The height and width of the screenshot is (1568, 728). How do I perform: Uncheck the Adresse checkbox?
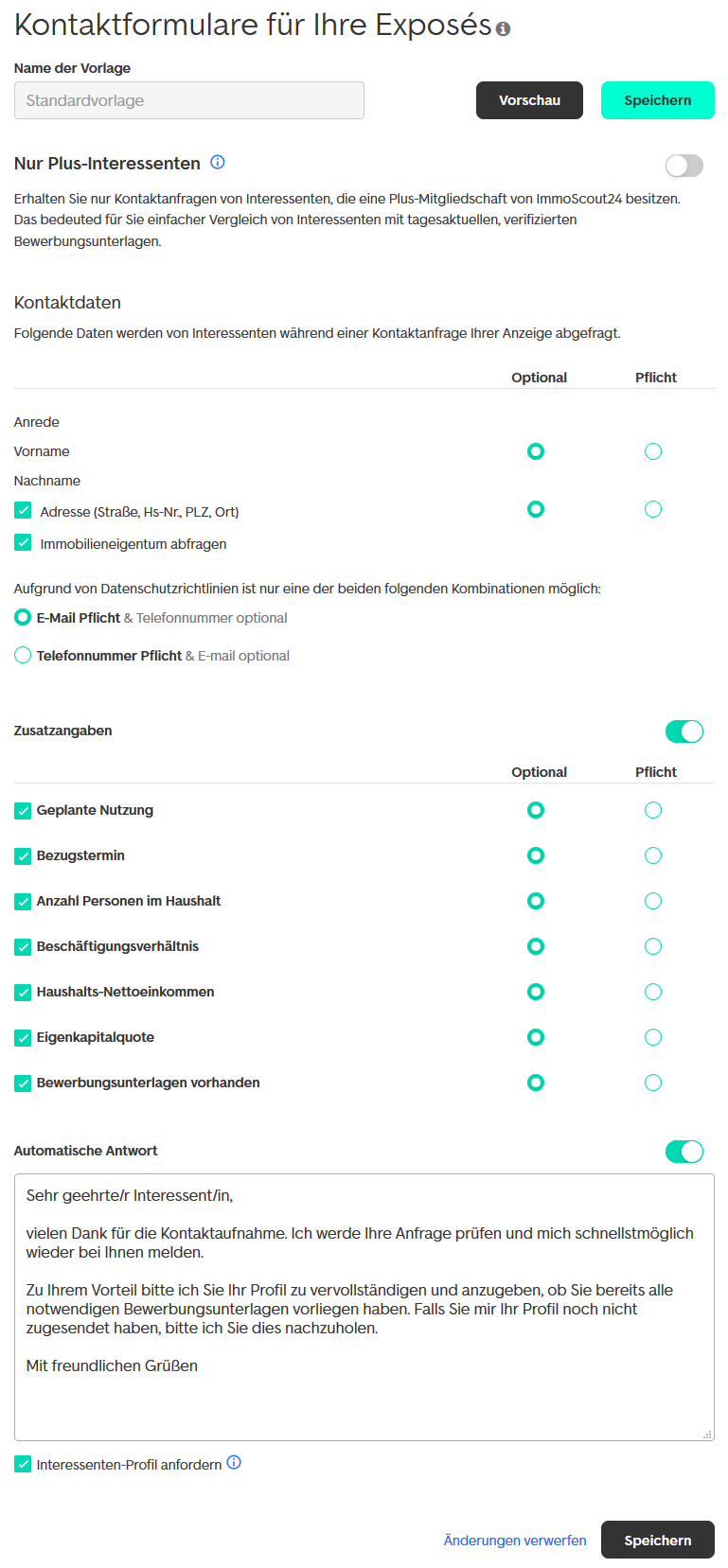23,511
